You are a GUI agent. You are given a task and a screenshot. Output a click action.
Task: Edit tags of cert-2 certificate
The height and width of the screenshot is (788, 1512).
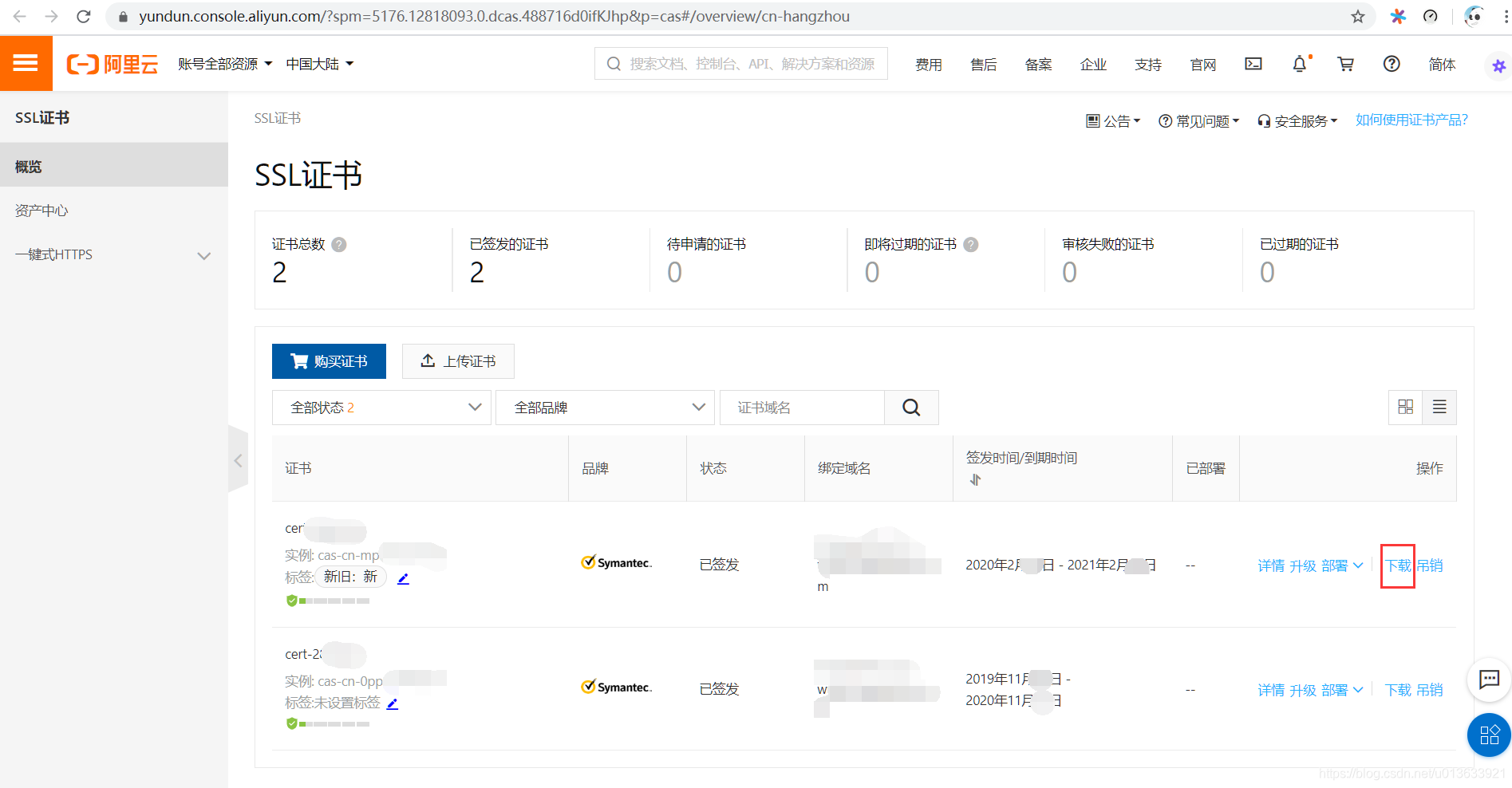[392, 703]
